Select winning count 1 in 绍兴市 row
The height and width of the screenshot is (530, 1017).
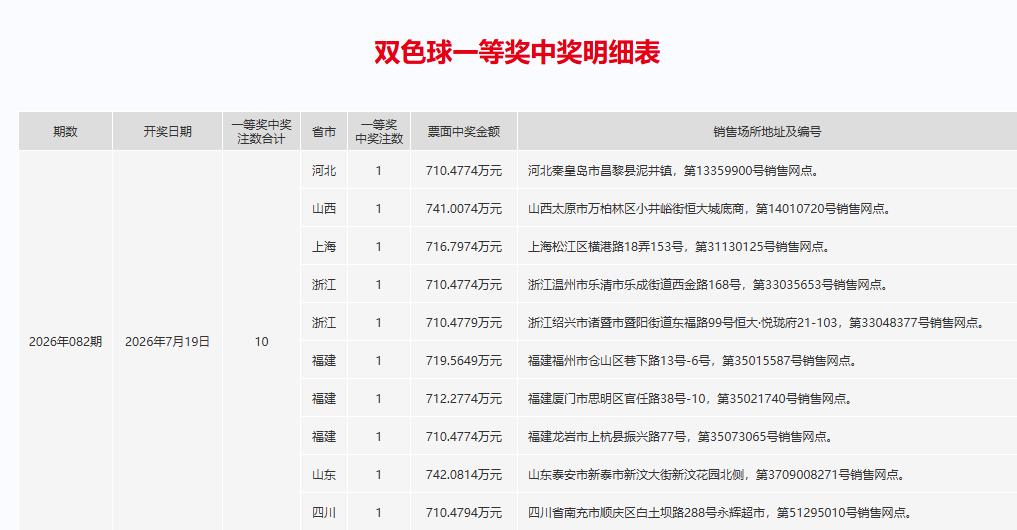click(379, 322)
